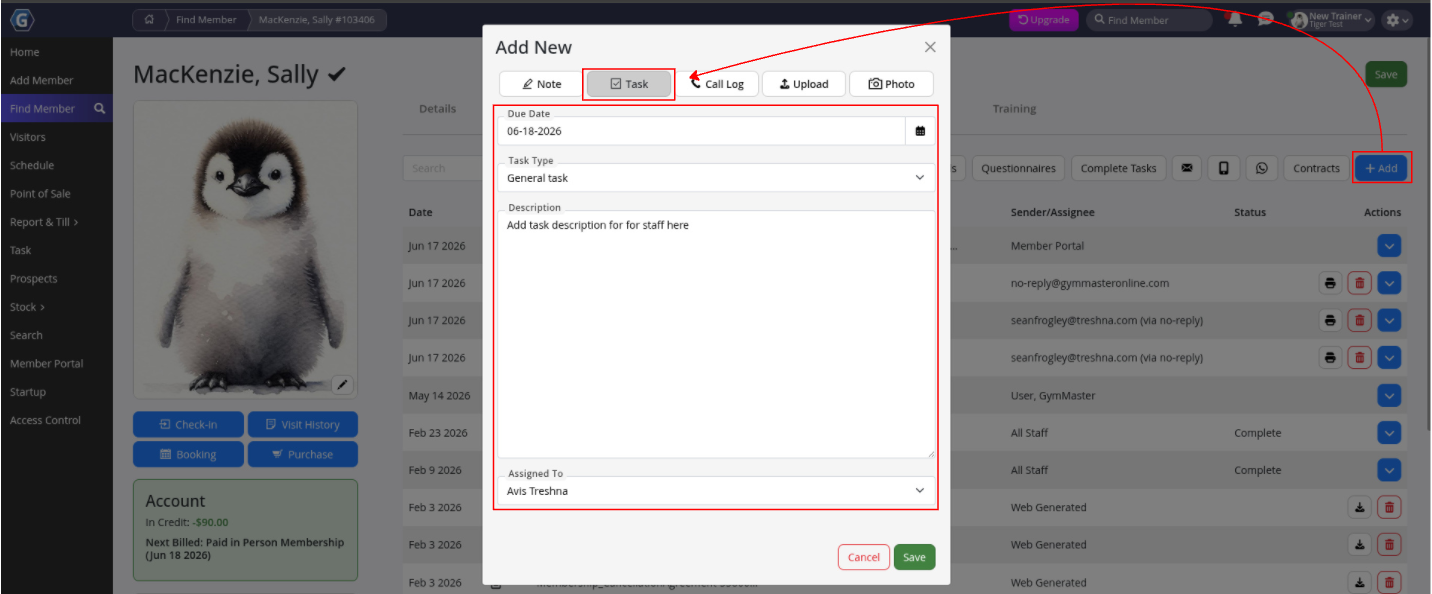Expand actions for no-reply@gymmasteronline.com row
The width and height of the screenshot is (1432, 594).
1389,283
